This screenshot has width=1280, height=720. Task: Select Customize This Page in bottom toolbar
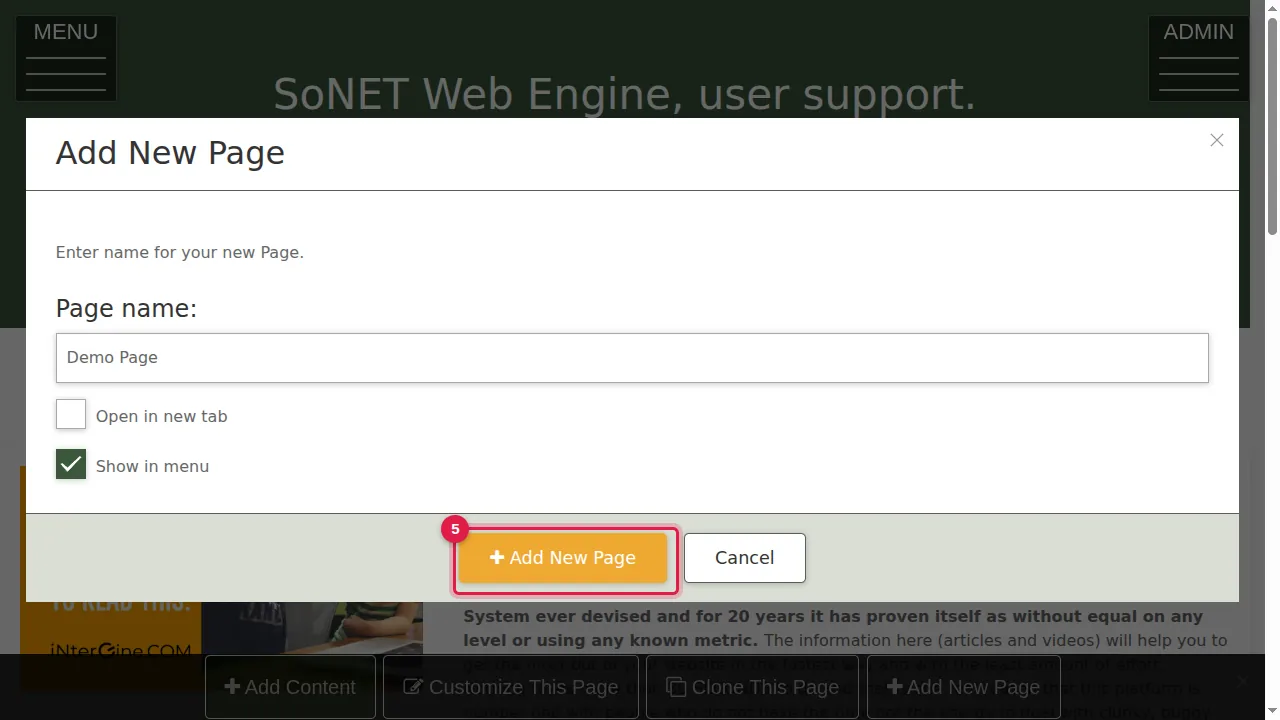click(x=511, y=687)
